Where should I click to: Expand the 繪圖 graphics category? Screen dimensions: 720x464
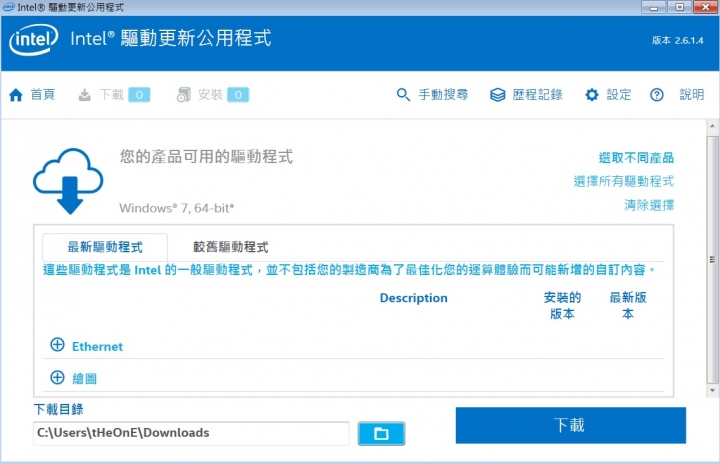[57, 377]
